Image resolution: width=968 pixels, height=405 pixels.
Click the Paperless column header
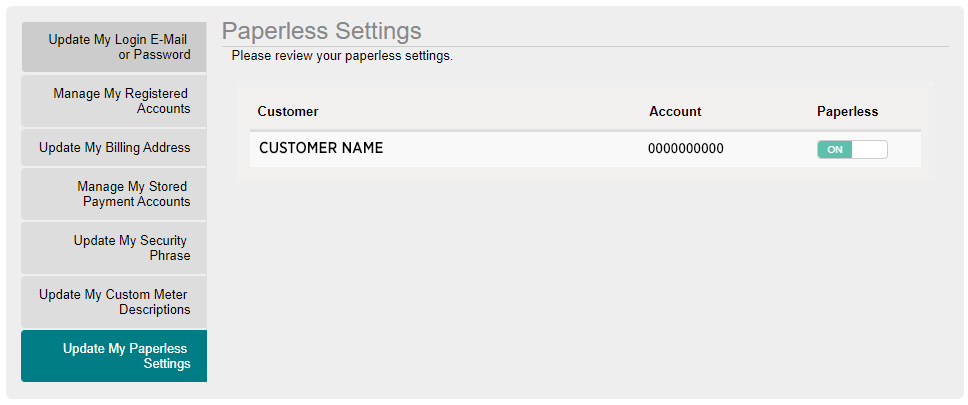(847, 111)
